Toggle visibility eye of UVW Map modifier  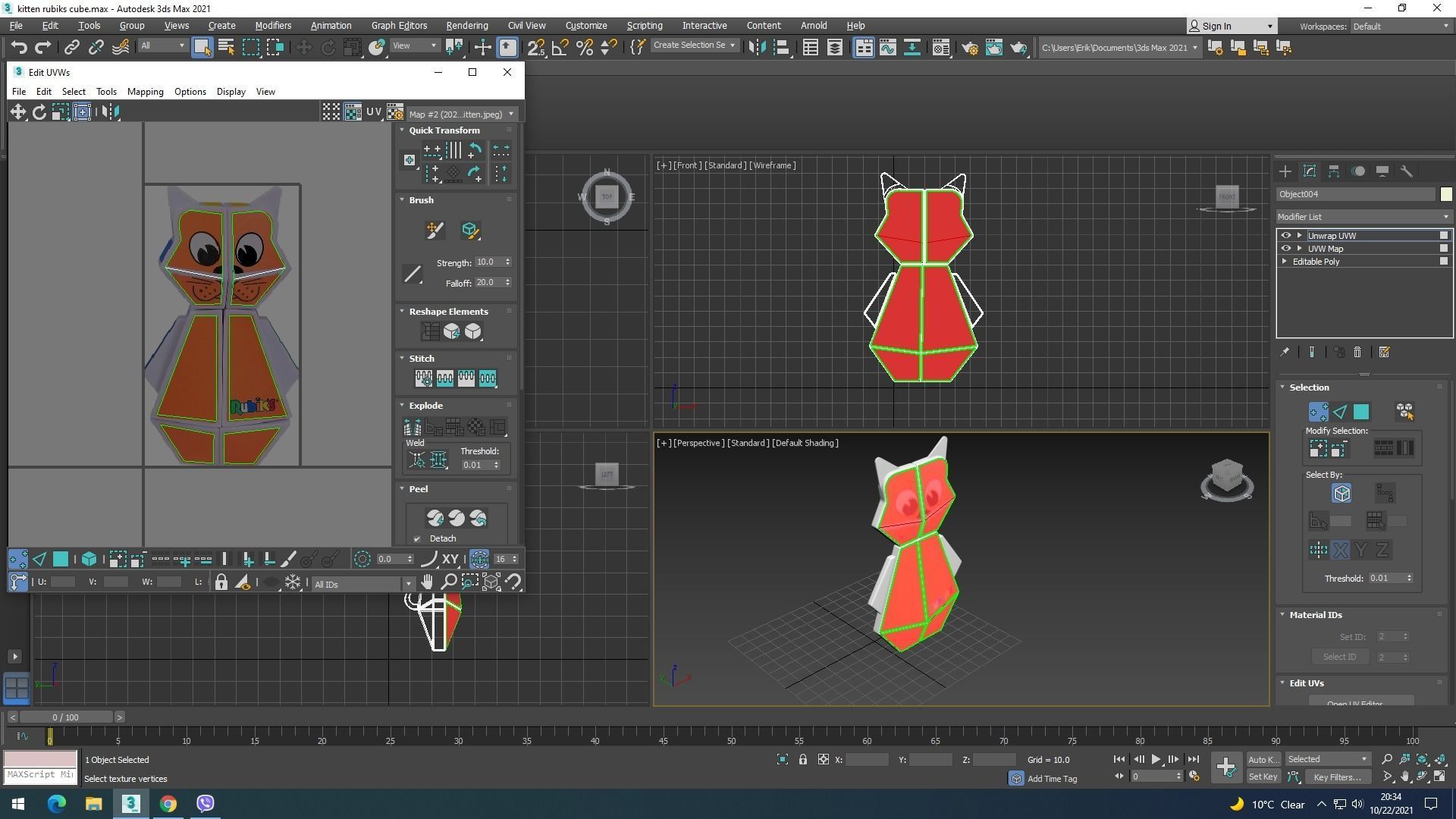[x=1285, y=249]
